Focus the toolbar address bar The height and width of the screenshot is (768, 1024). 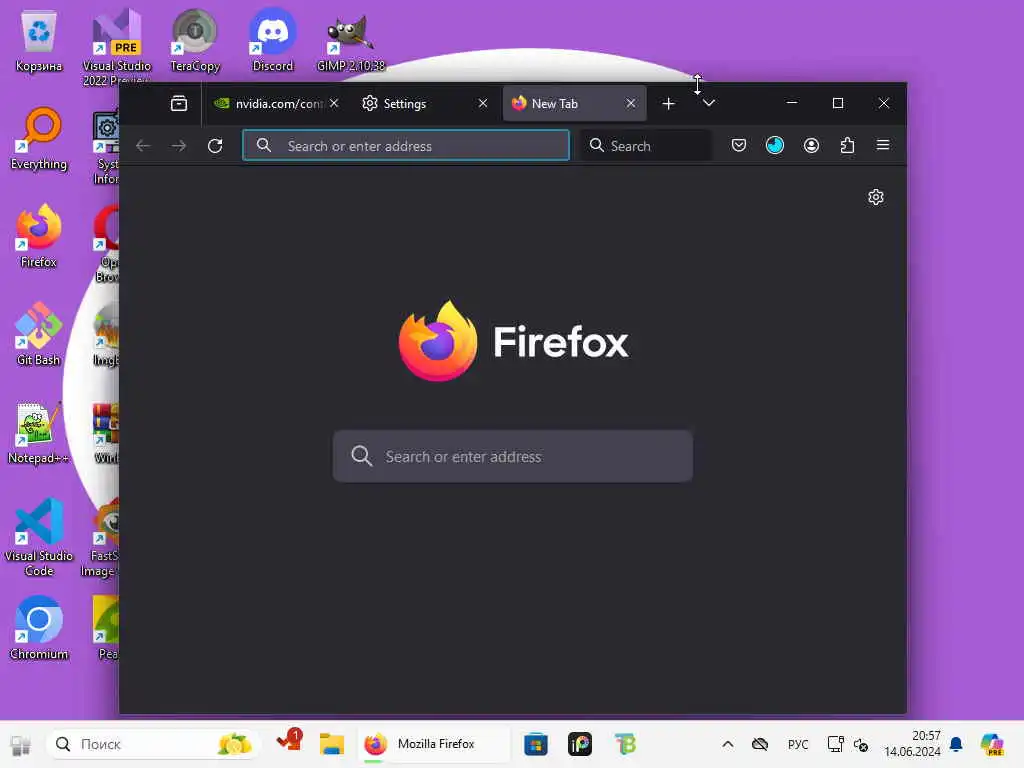pos(406,146)
